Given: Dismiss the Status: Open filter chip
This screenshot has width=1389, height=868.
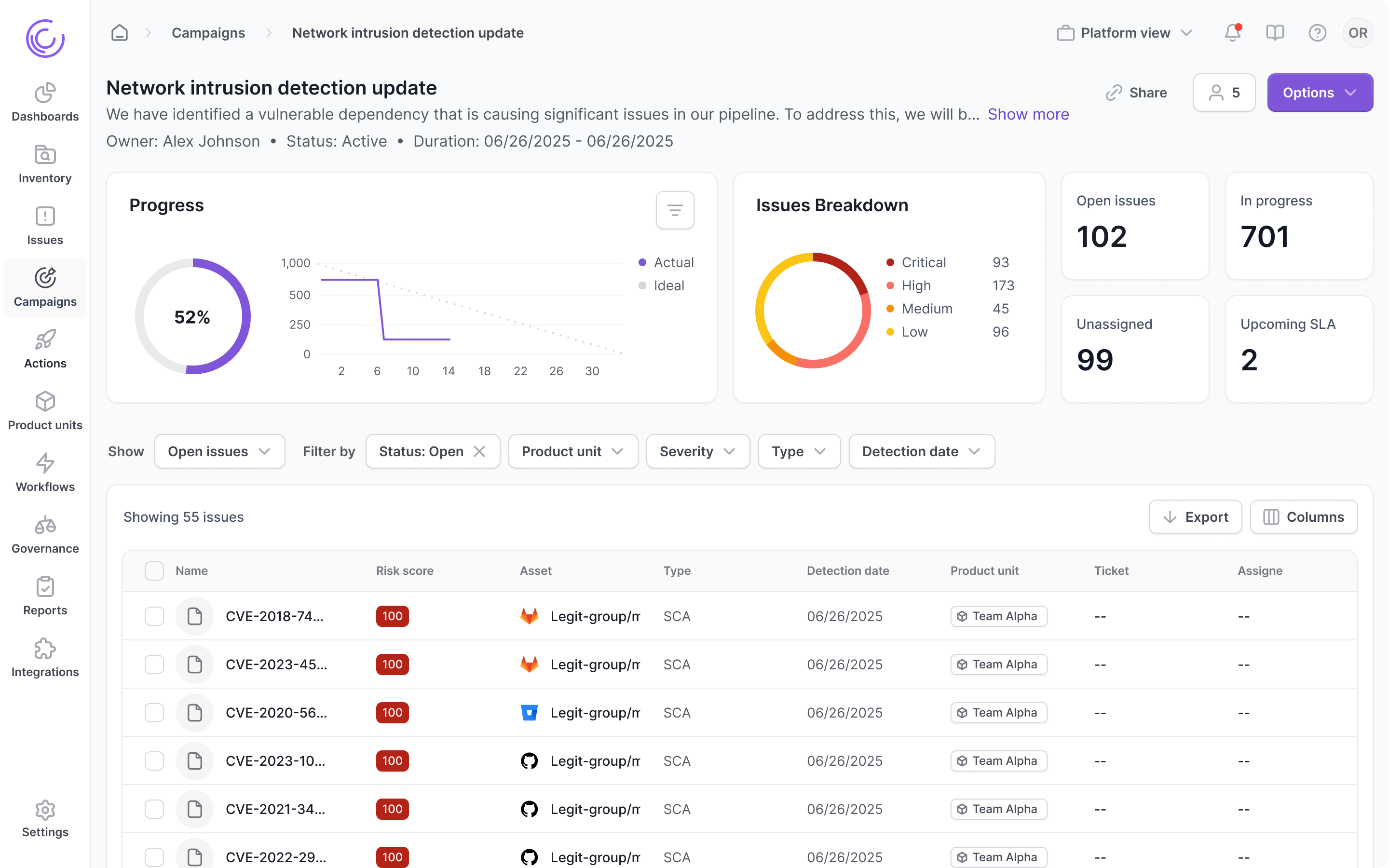Looking at the screenshot, I should (480, 451).
